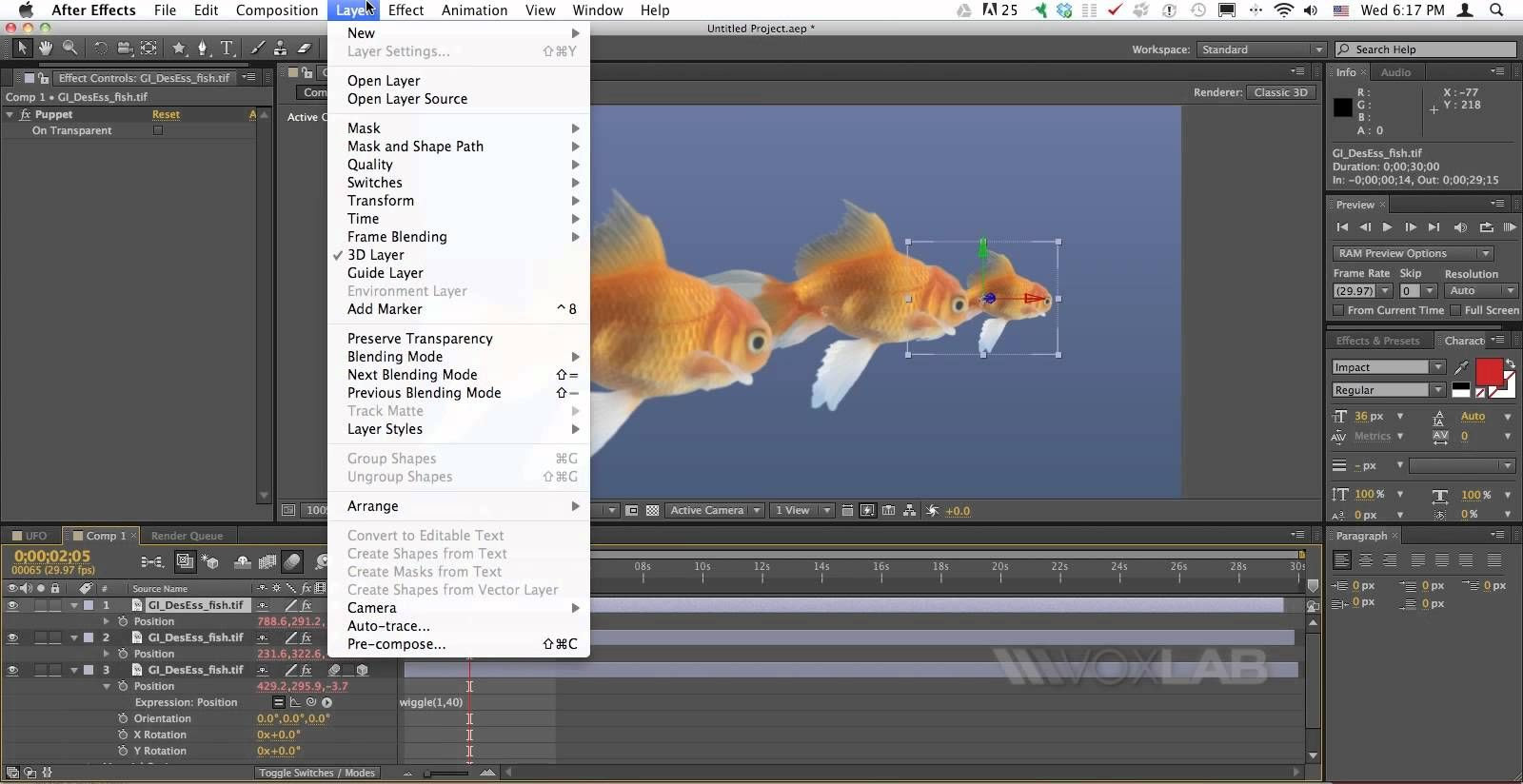The image size is (1523, 784).
Task: Toggle 3D cube switch on layer 3
Action: [x=362, y=670]
